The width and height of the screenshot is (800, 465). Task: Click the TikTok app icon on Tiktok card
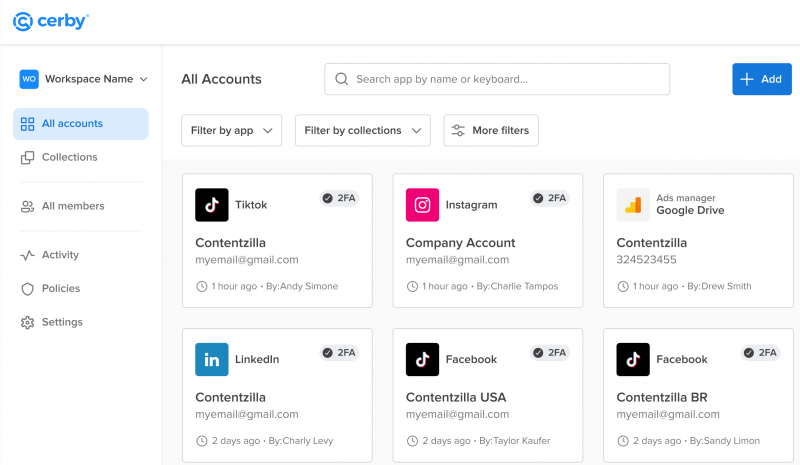[211, 205]
